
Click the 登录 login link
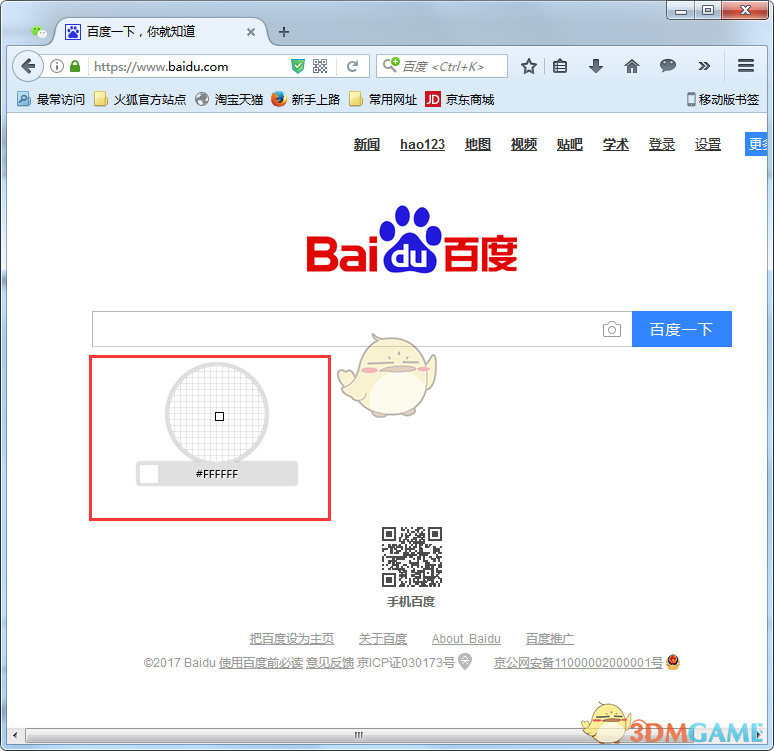[x=661, y=144]
